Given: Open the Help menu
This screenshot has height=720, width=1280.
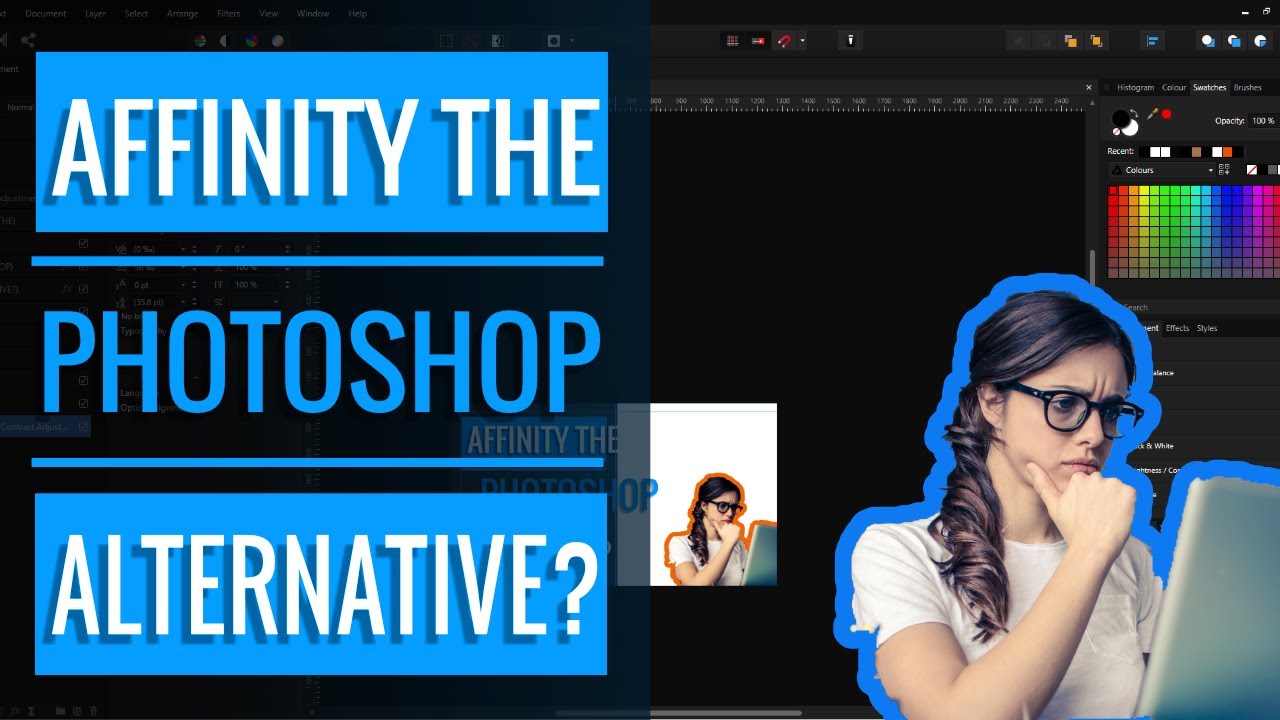Looking at the screenshot, I should point(357,14).
